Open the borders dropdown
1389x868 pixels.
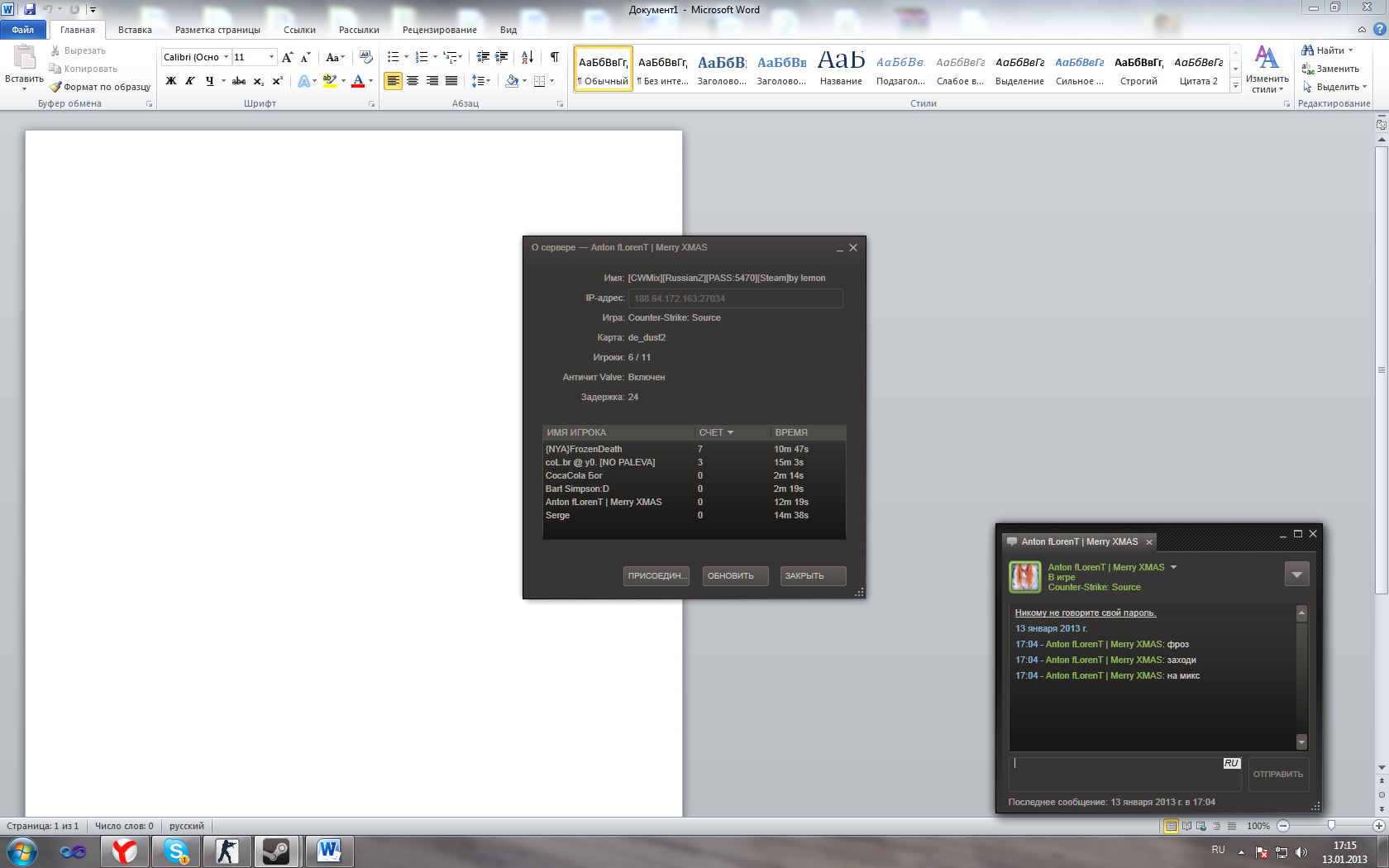tap(551, 81)
